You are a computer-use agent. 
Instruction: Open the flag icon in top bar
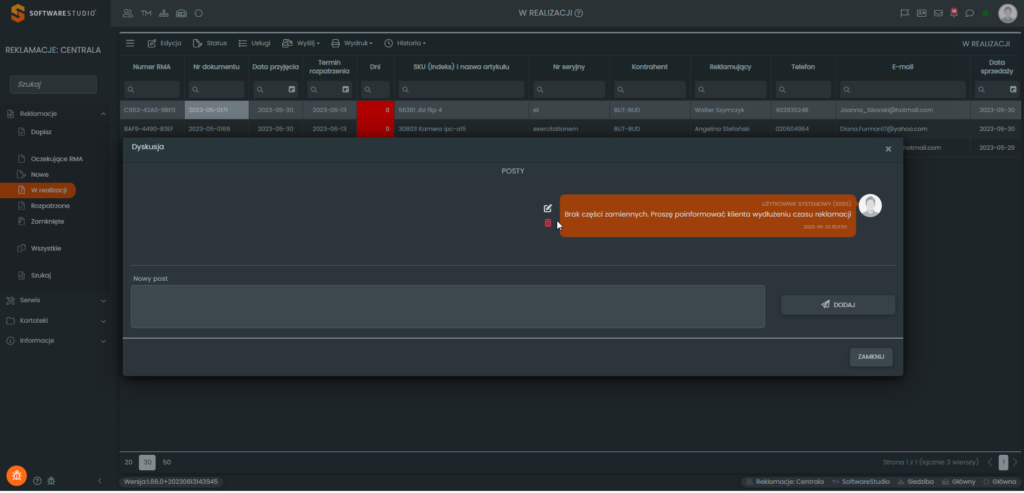coord(905,13)
